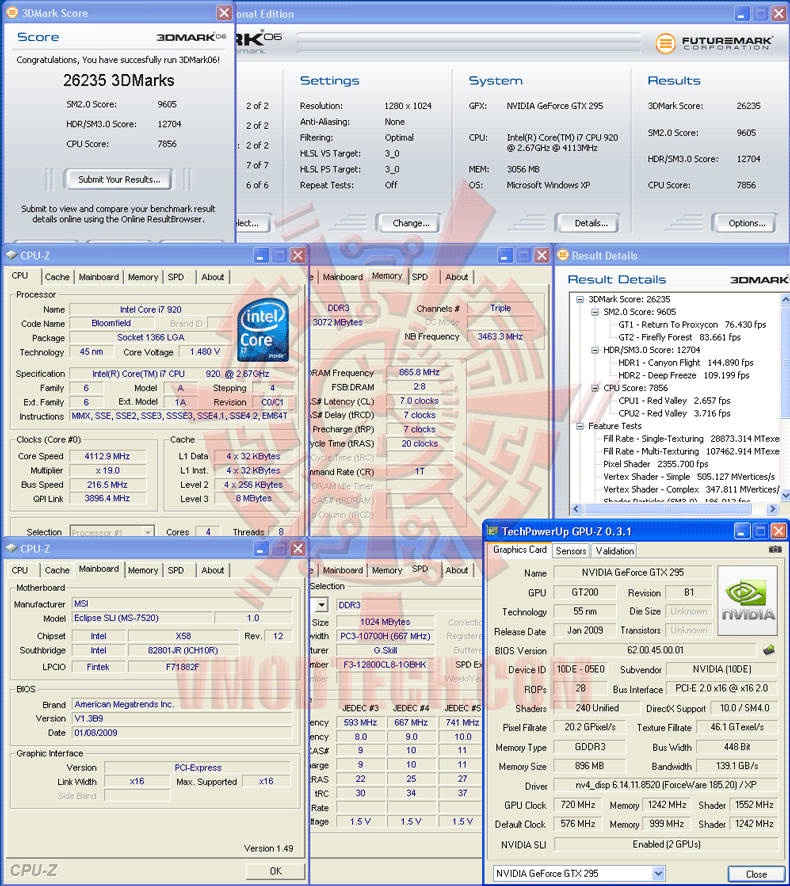Collapse the Feature Tests node
Viewport: 790px width, 886px height.
[x=580, y=427]
